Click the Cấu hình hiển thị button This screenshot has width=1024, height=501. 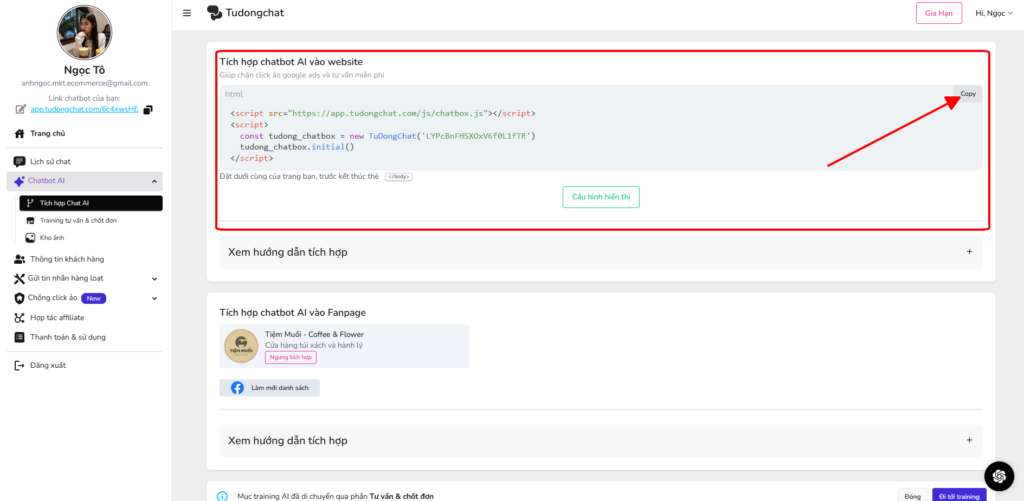pyautogui.click(x=601, y=197)
